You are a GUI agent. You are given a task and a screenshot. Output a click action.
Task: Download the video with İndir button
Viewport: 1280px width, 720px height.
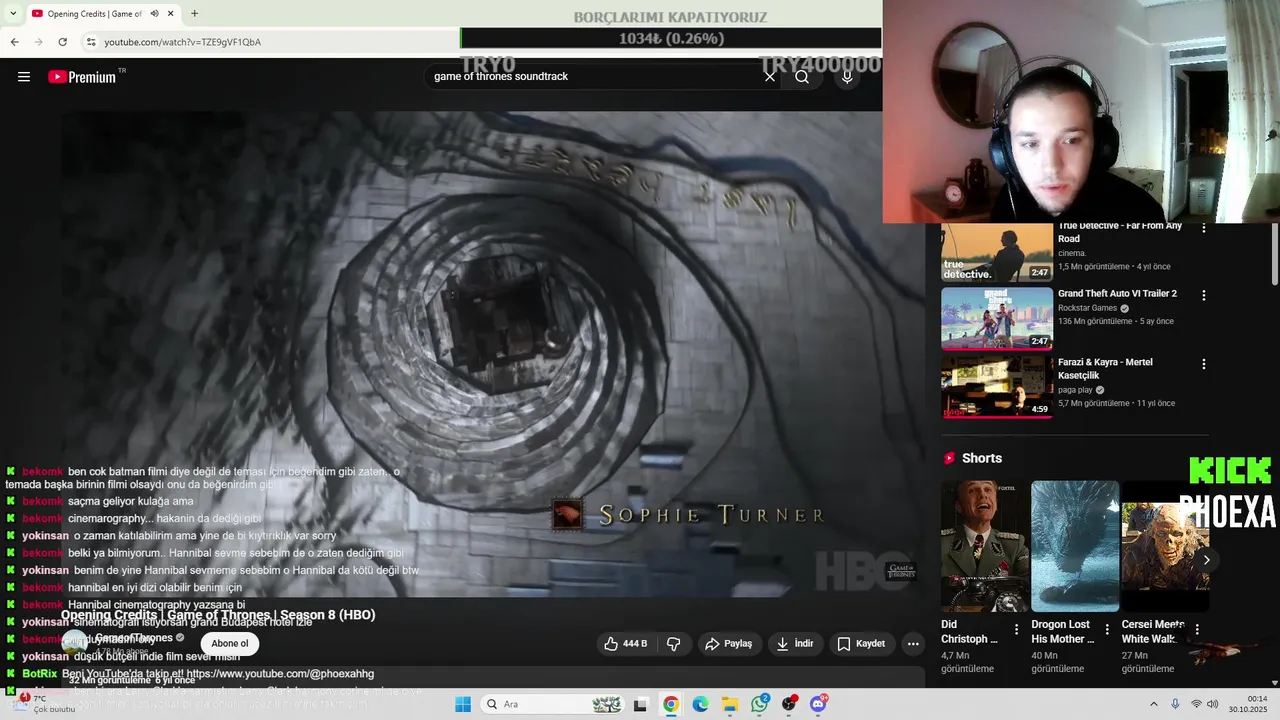pyautogui.click(x=796, y=644)
